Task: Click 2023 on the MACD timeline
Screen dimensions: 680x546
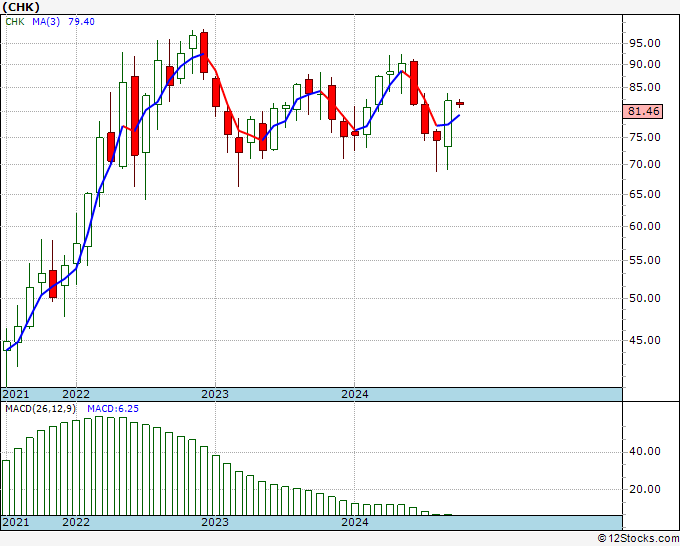Action: point(215,522)
